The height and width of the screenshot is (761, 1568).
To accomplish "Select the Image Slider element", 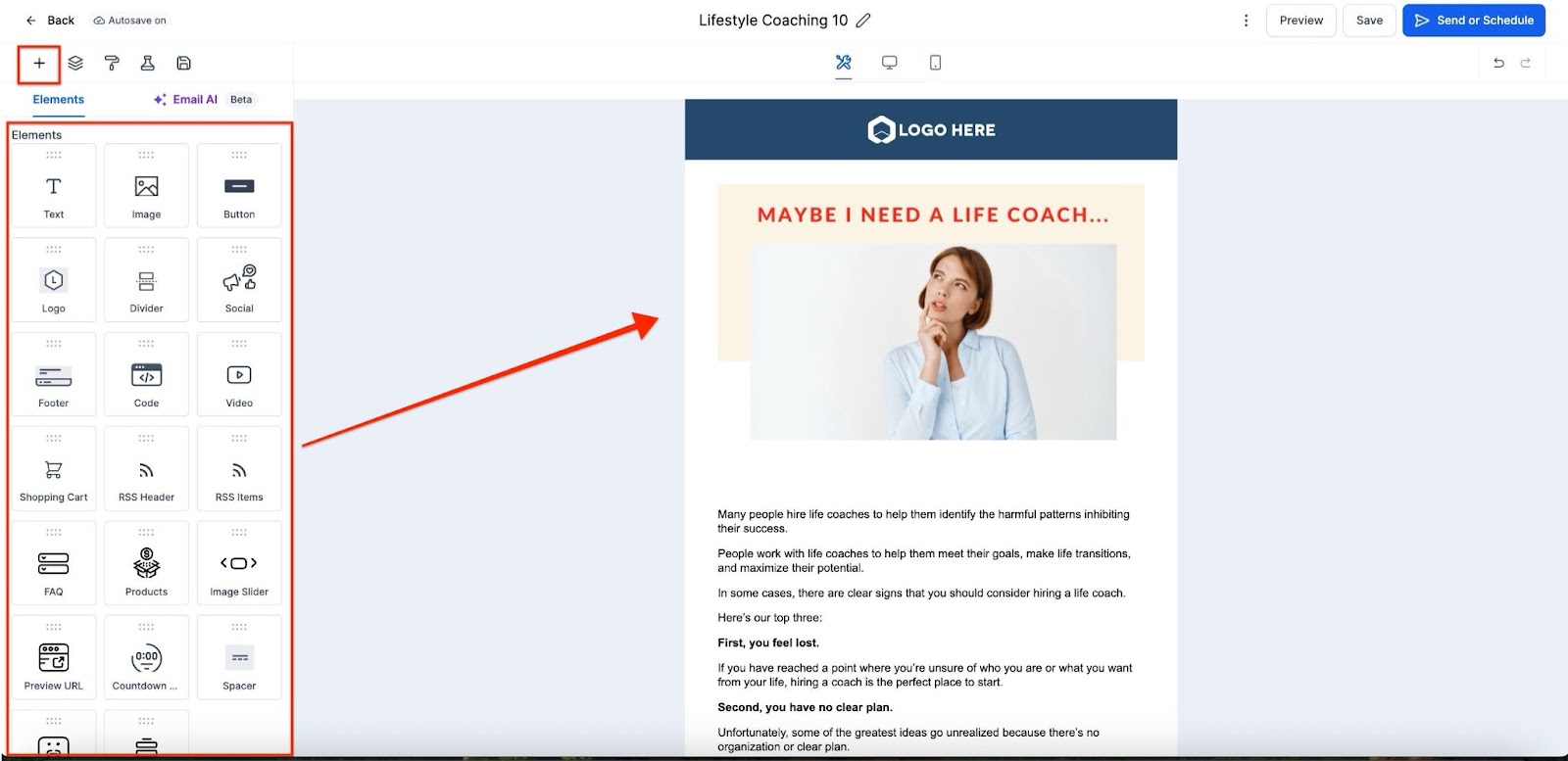I will pyautogui.click(x=239, y=563).
